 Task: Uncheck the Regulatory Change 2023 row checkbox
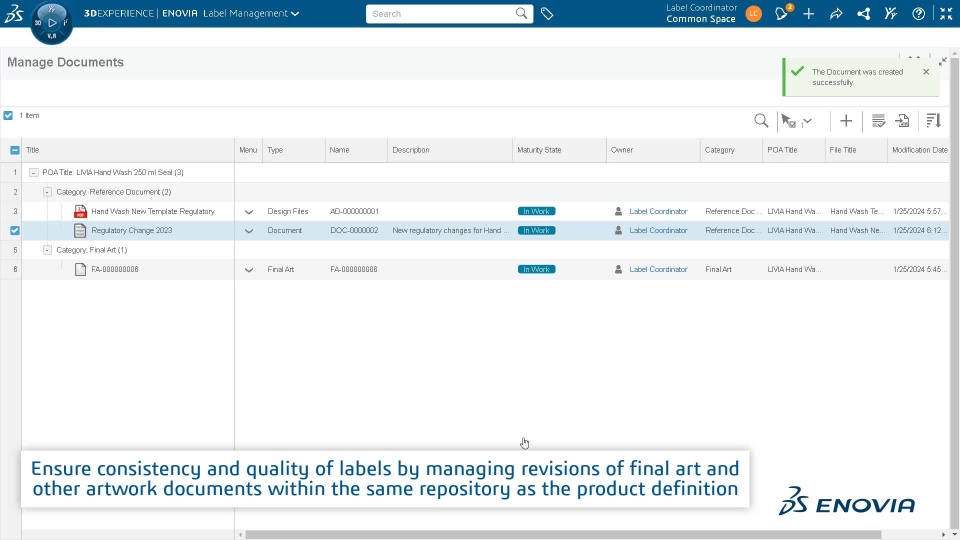(14, 230)
